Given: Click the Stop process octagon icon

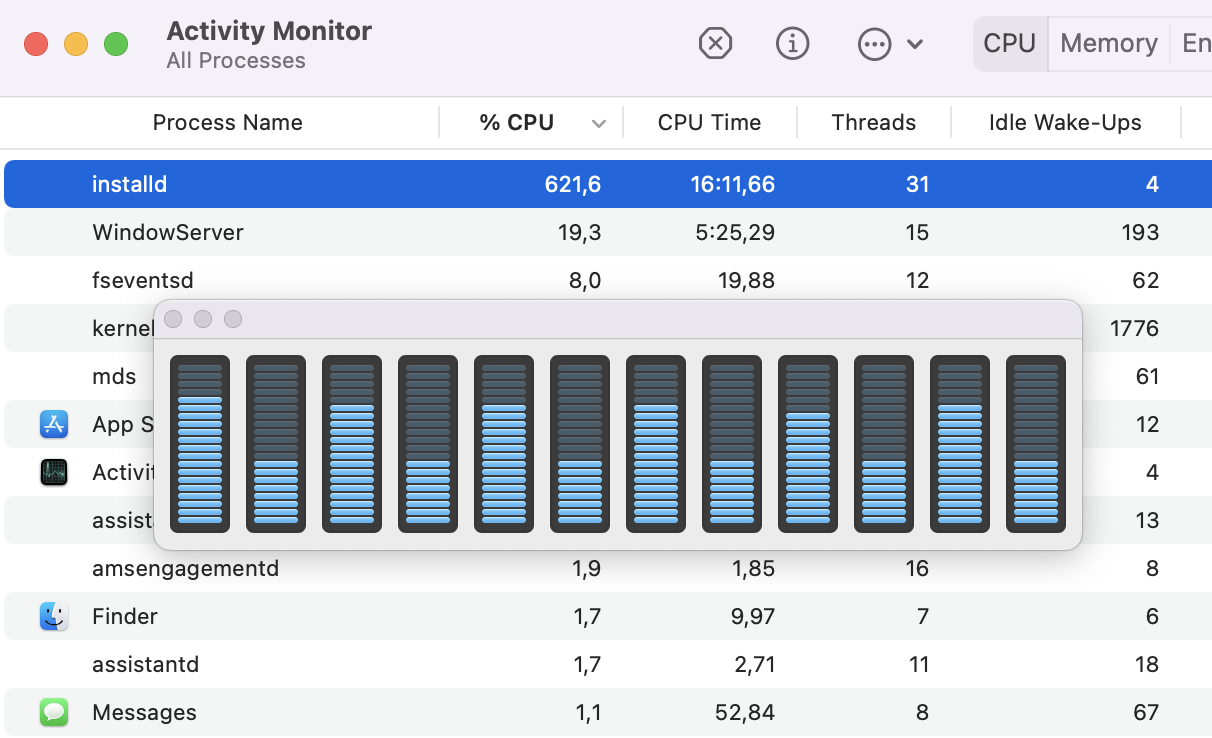Looking at the screenshot, I should (715, 44).
